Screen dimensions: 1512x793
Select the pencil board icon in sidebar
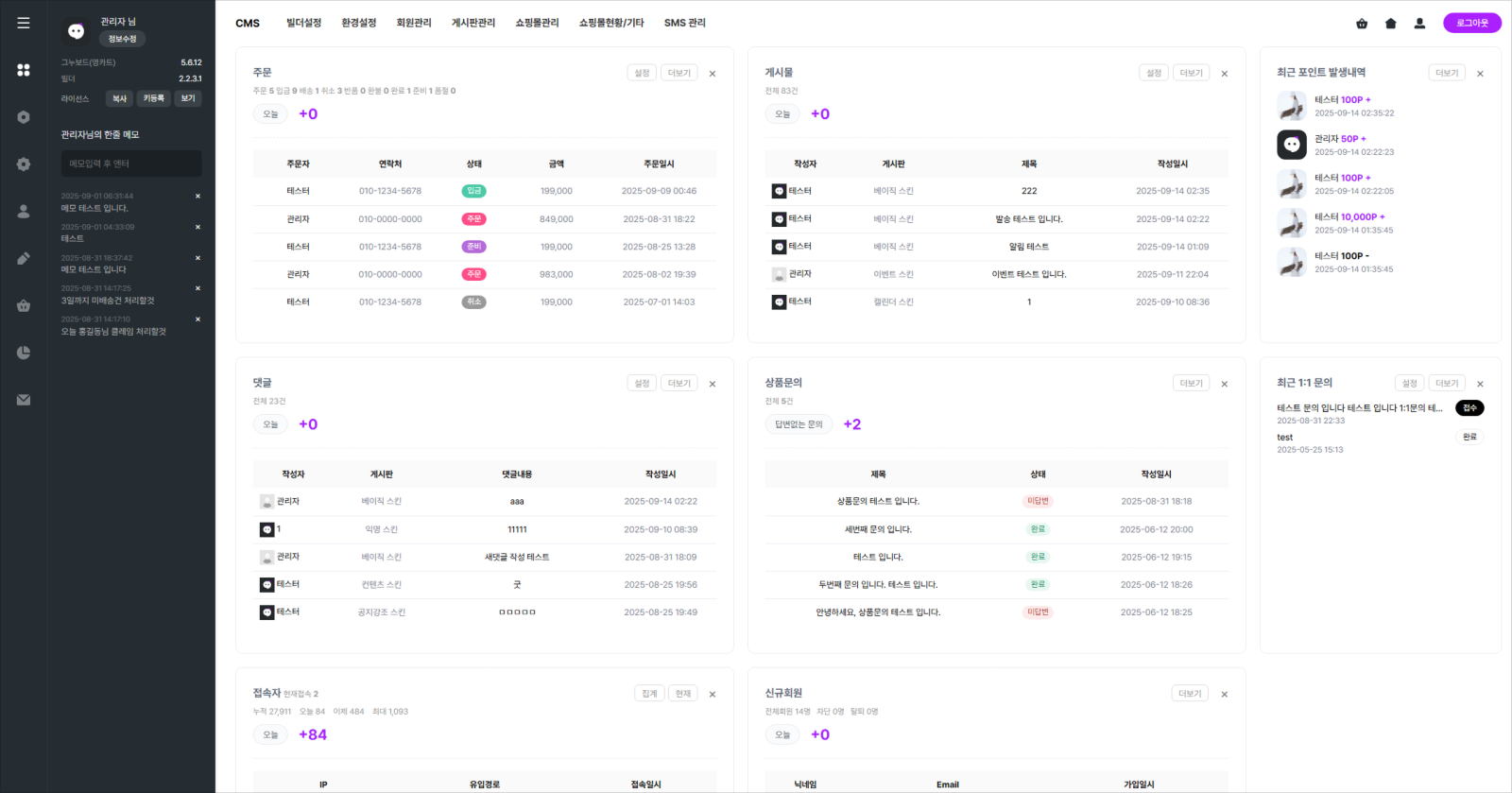(24, 259)
